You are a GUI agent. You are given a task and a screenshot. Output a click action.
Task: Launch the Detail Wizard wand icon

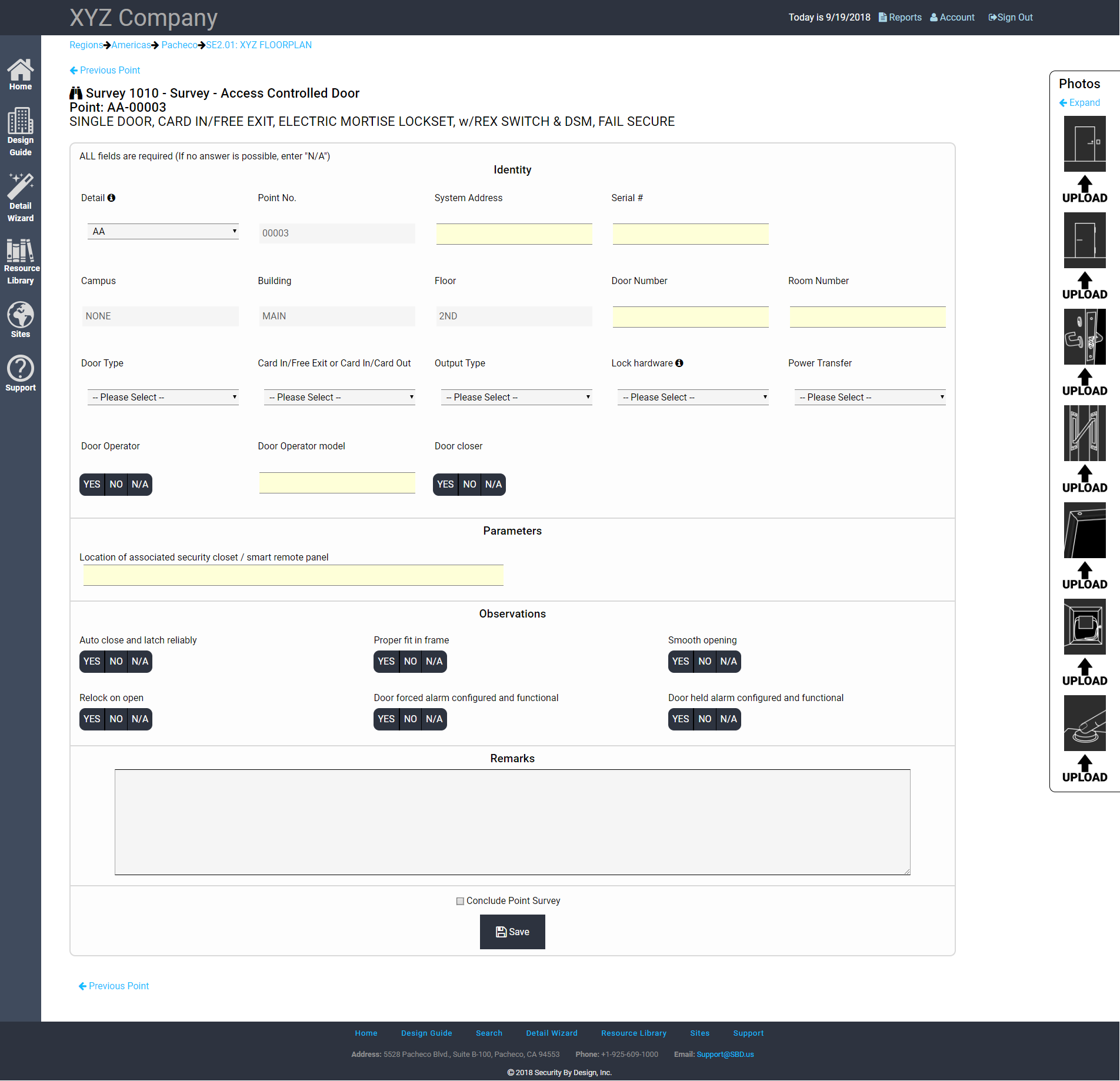point(21,186)
